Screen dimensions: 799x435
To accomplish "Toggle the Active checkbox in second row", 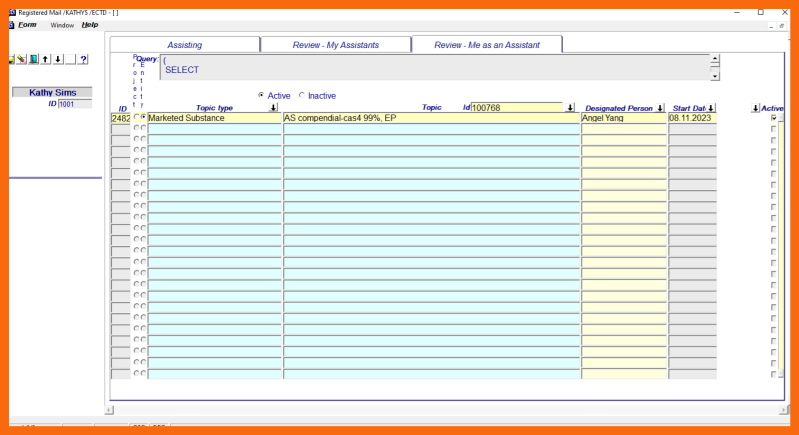I will (774, 129).
